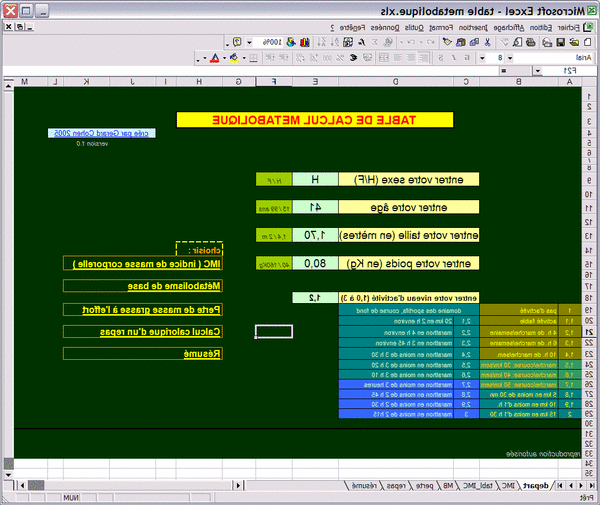Apply the Currency style icon
600x505 pixels.
point(367,58)
